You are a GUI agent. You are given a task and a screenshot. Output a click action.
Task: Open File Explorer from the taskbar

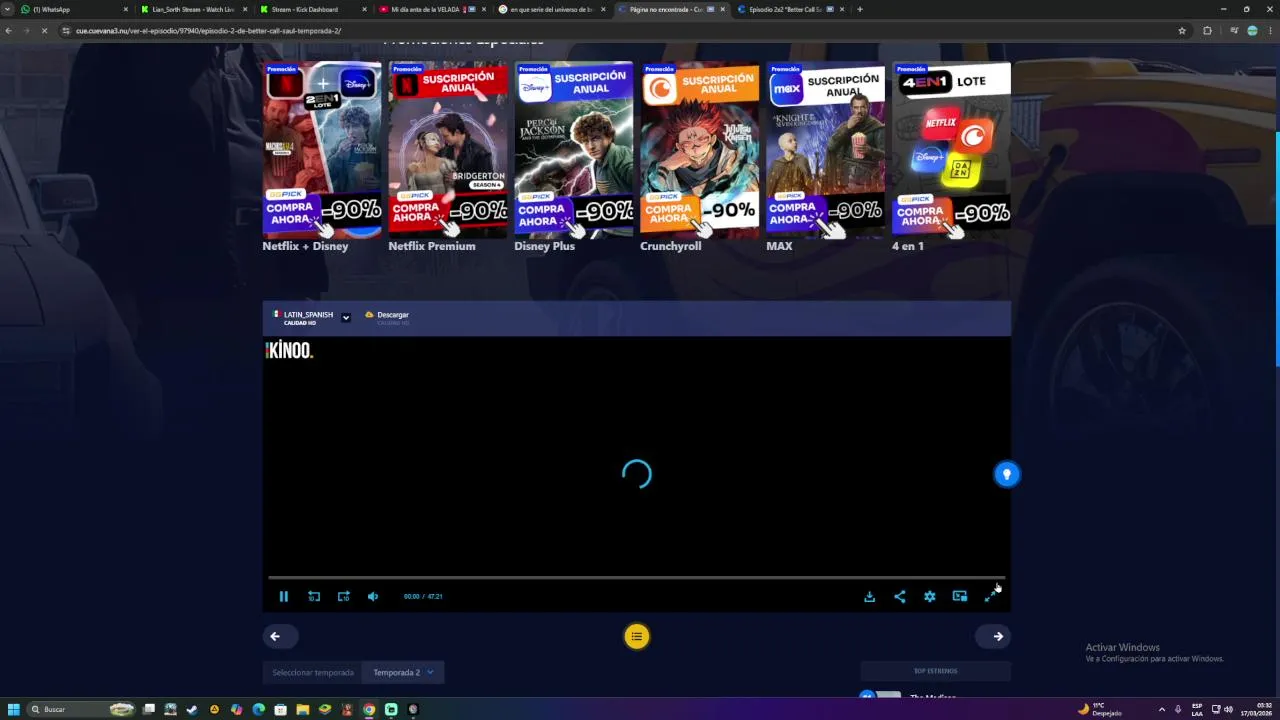coord(302,709)
